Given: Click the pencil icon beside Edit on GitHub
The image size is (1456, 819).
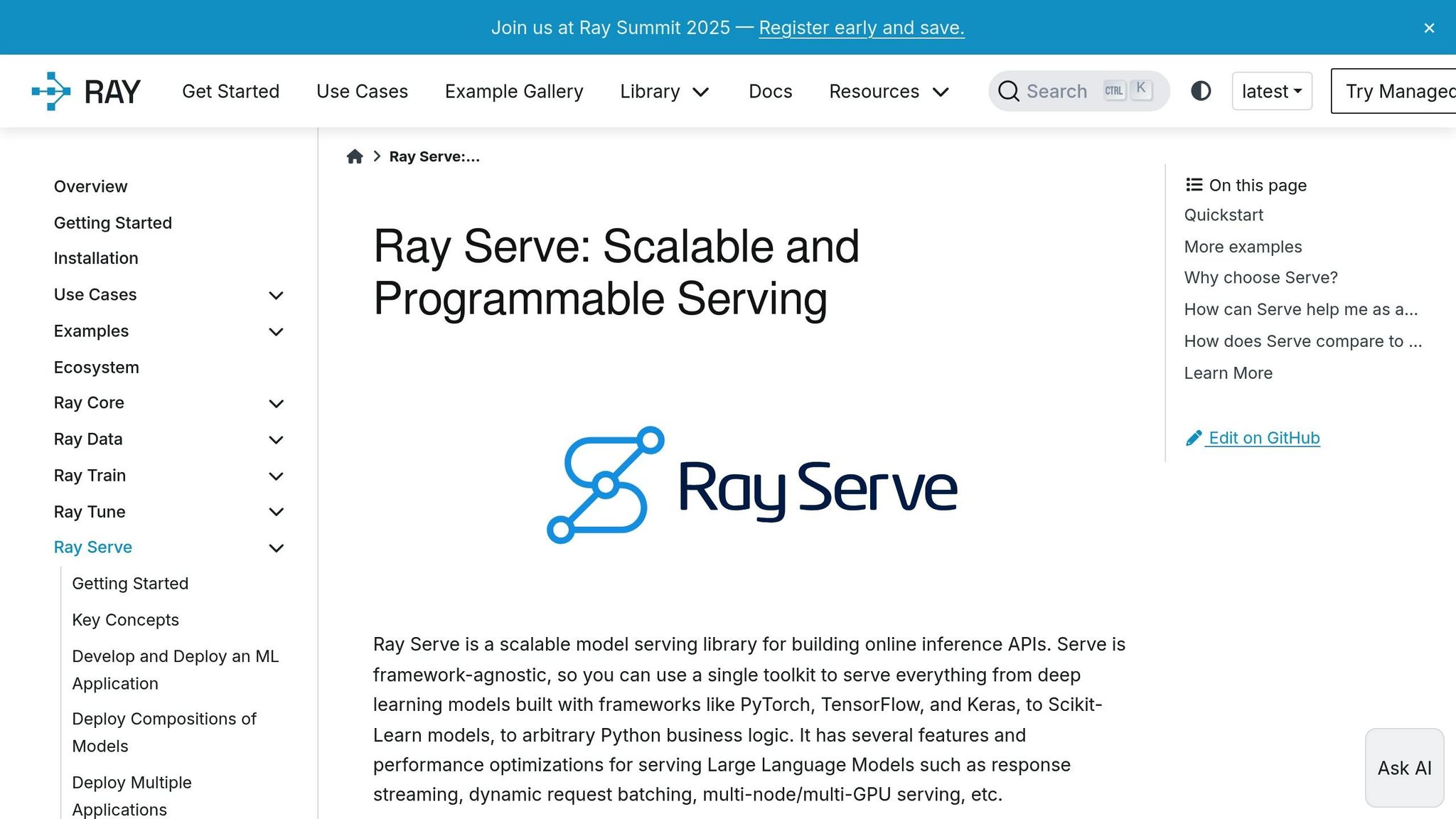Looking at the screenshot, I should (x=1193, y=437).
